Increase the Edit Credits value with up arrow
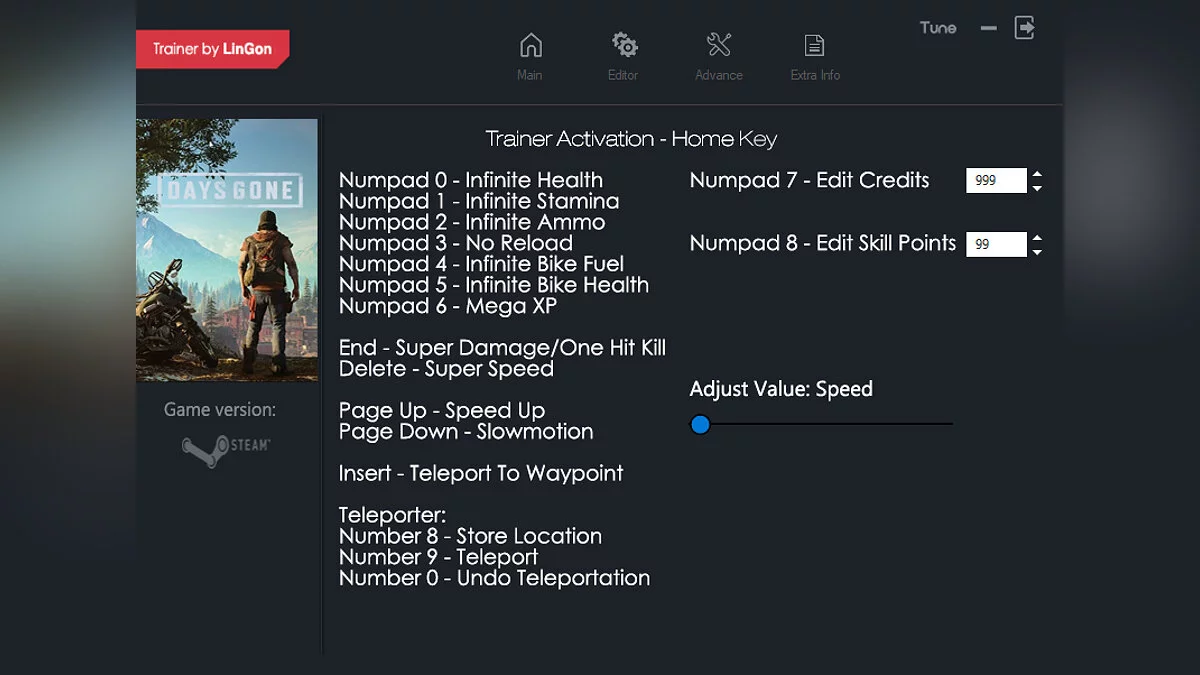The image size is (1200, 675). point(1038,174)
